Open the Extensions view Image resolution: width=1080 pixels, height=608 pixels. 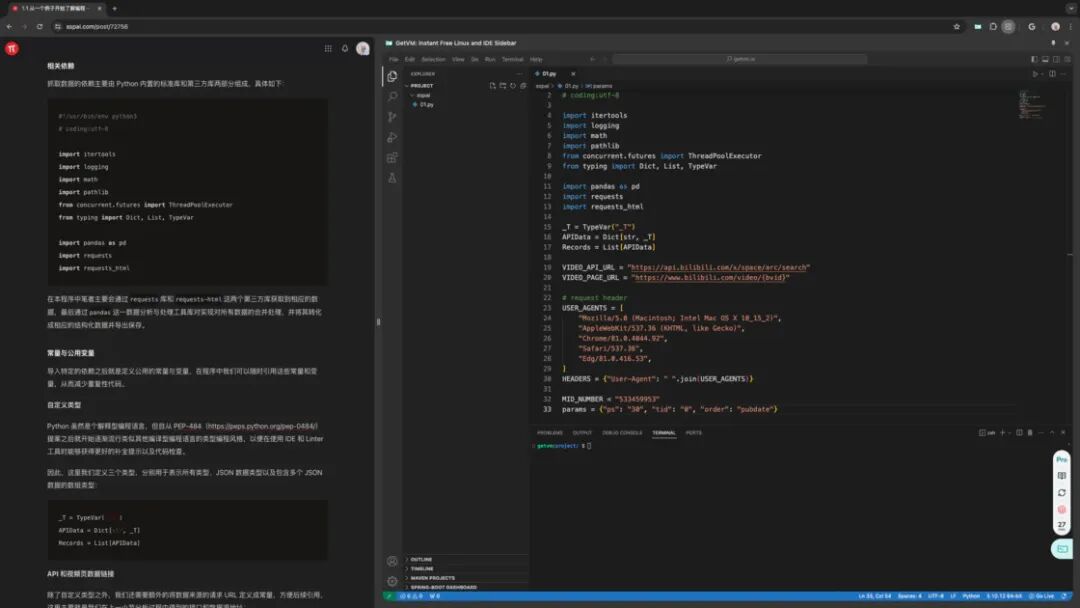392,158
